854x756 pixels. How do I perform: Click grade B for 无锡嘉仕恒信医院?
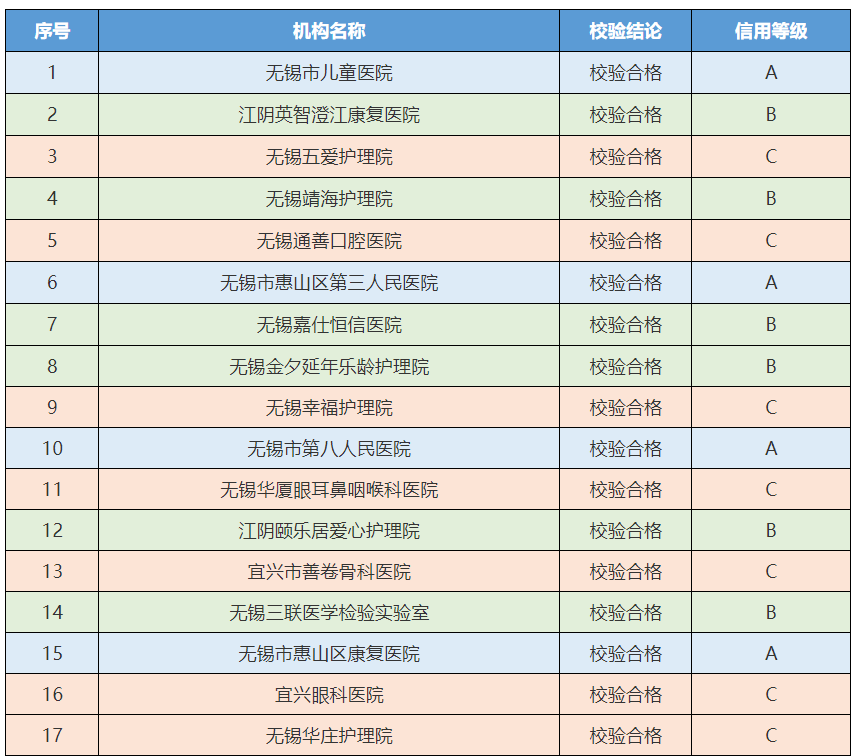click(771, 324)
